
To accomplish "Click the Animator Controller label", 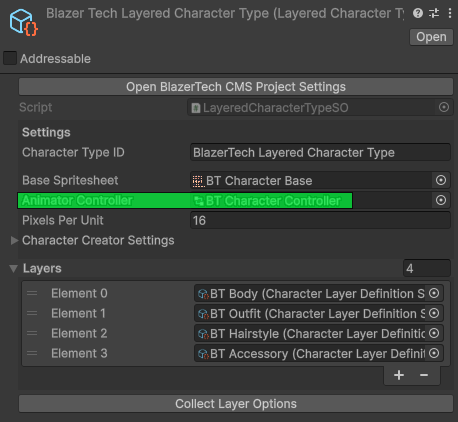I will [x=77, y=200].
